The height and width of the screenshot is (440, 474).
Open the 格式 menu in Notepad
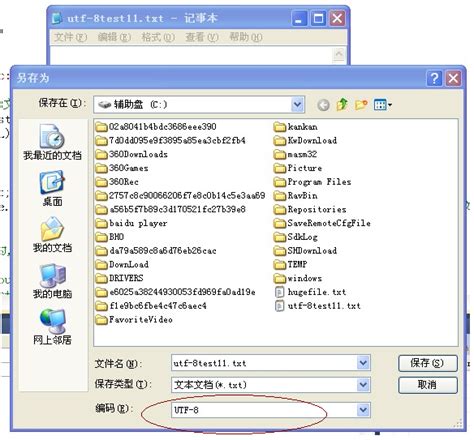158,37
